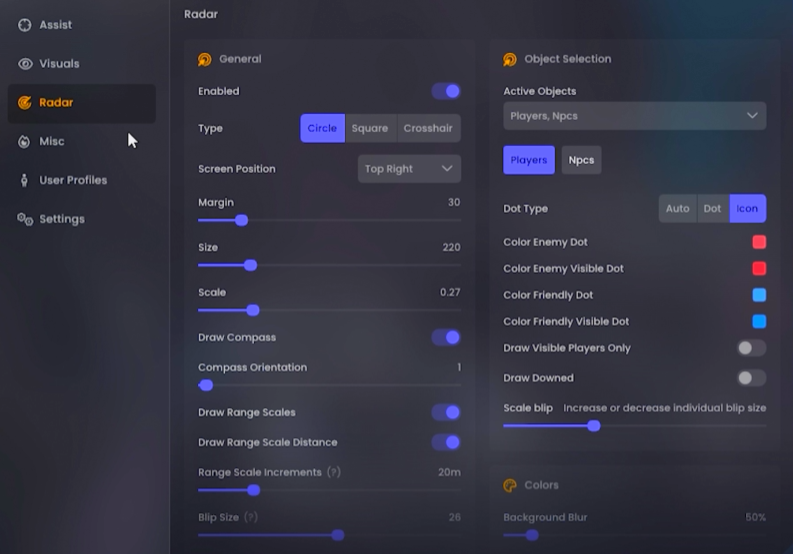Click the Scale value 0.27

click(450, 292)
